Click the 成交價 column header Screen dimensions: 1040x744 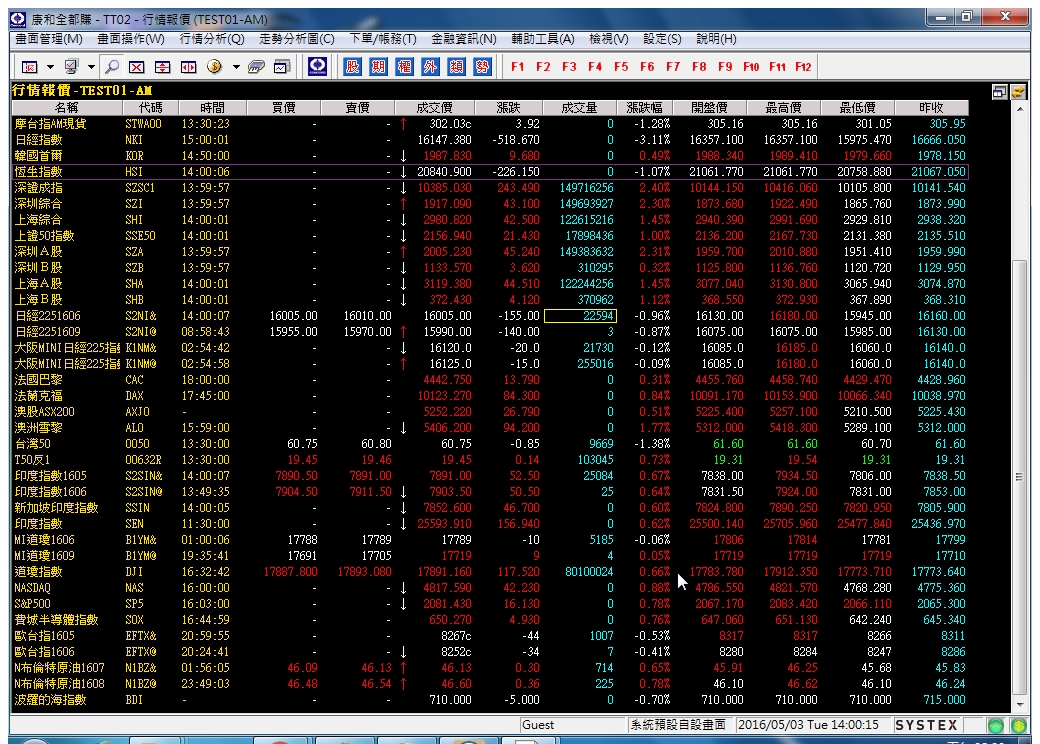click(434, 107)
